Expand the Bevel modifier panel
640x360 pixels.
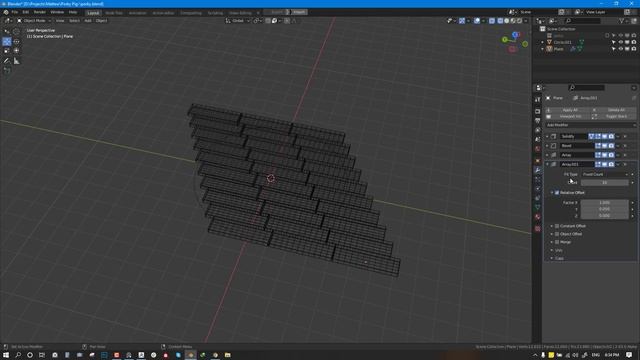(x=547, y=146)
